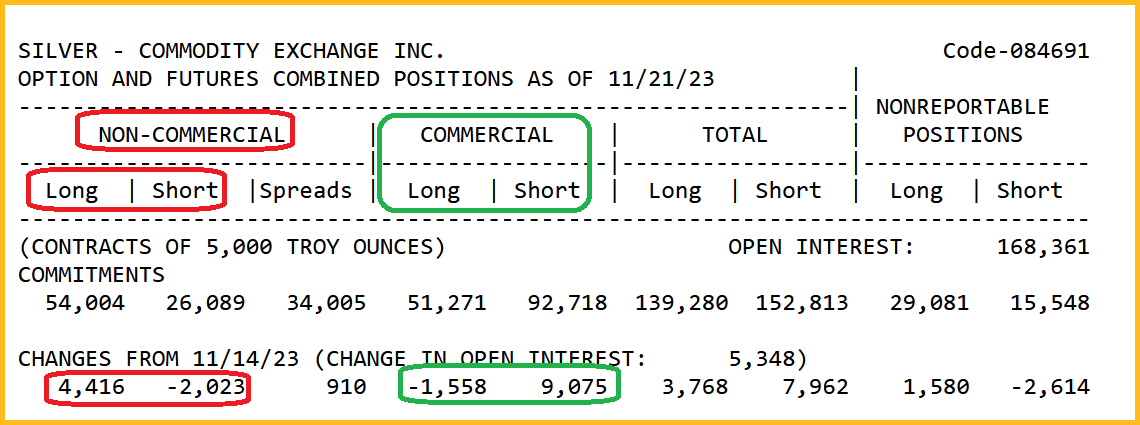Screen dimensions: 1140x425
Task: Click the TOTAL column heading
Action: click(734, 135)
